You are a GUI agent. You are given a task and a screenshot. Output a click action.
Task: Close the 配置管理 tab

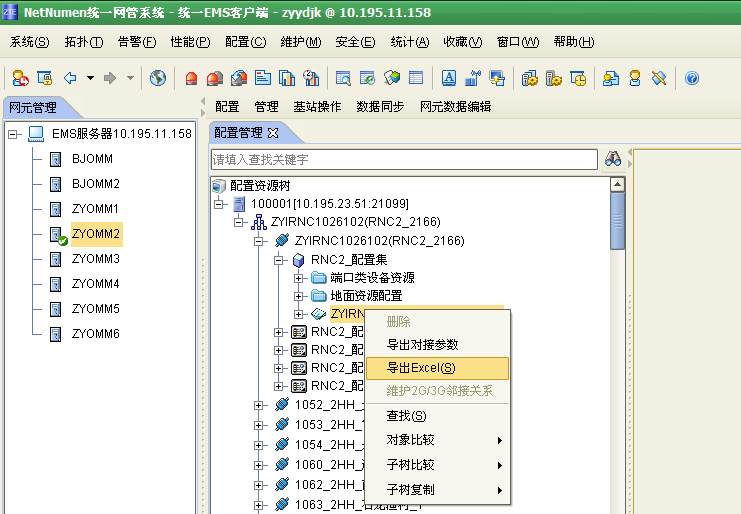(x=273, y=133)
